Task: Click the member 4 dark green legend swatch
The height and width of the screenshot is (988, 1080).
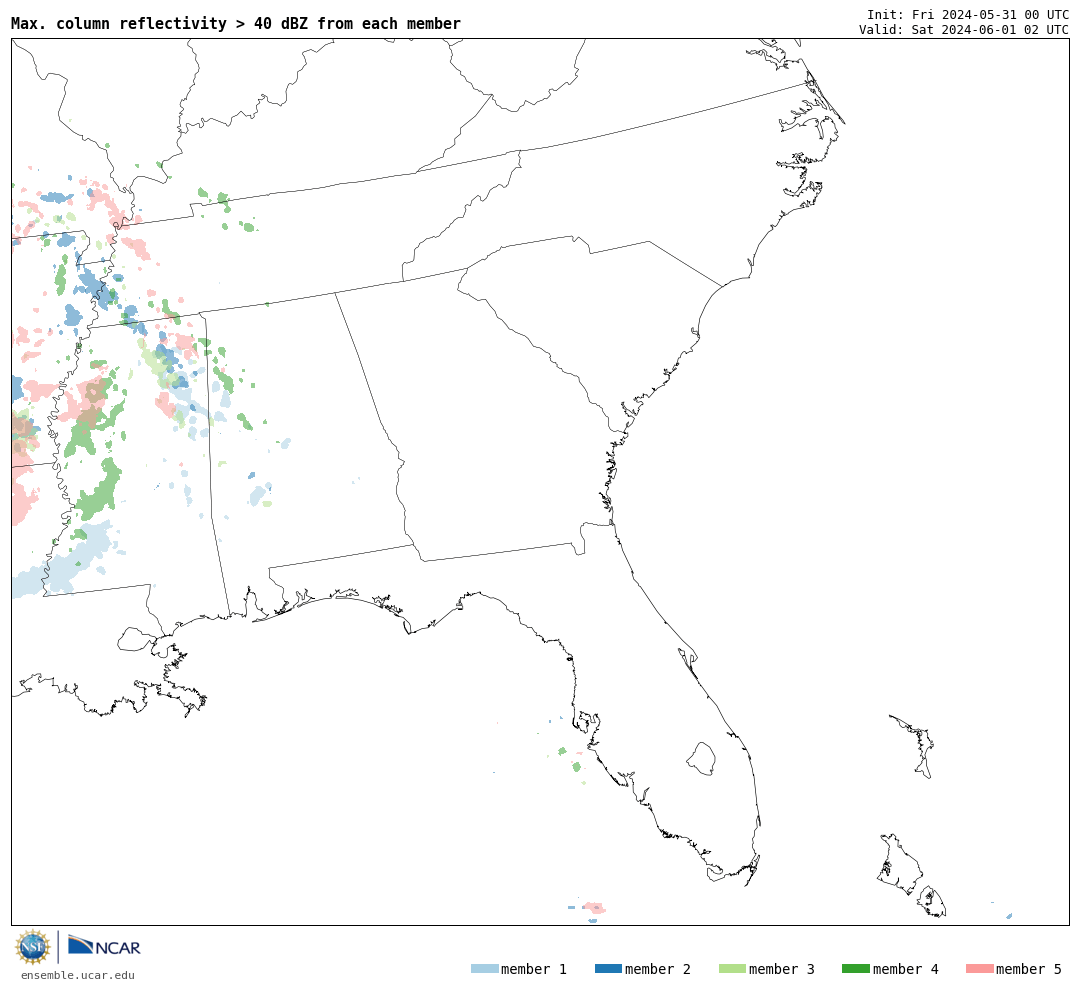Action: [x=855, y=969]
